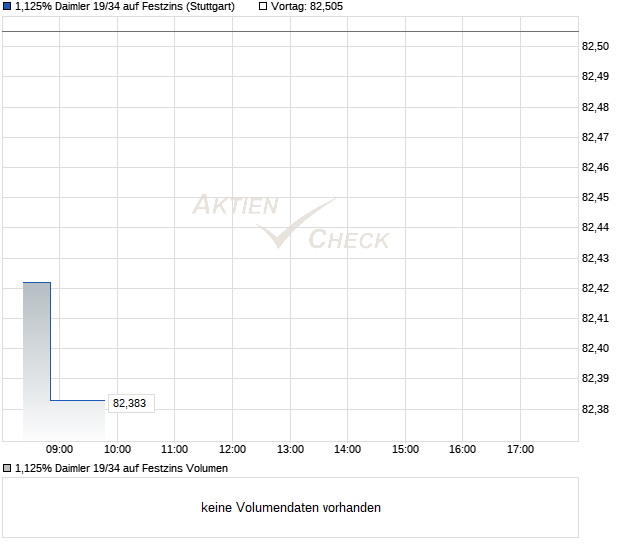
Task: Click the 82,40 price axis label
Action: pos(595,348)
